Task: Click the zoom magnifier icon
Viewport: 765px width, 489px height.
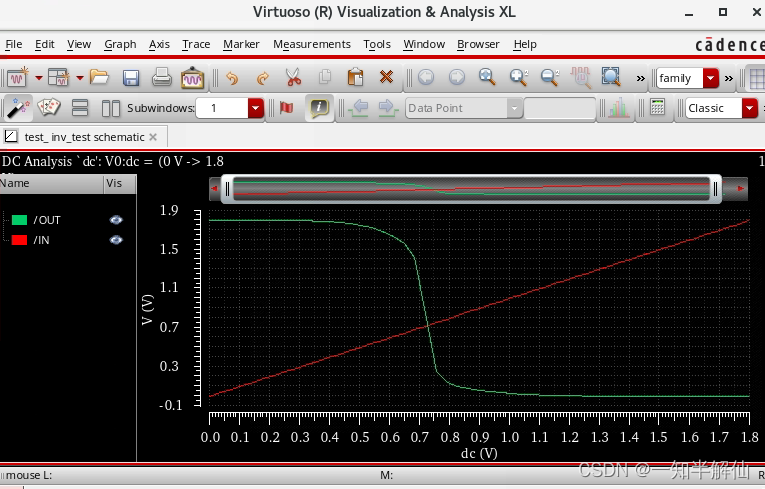Action: 487,77
